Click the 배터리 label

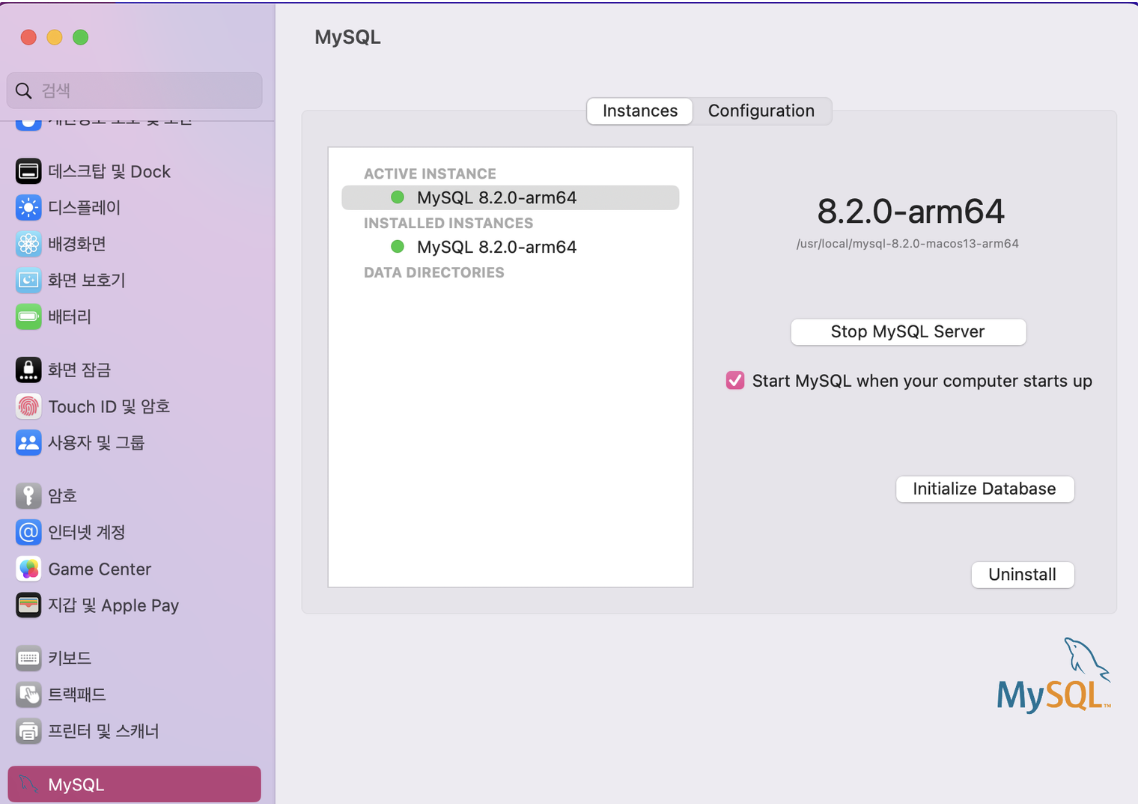[70, 317]
